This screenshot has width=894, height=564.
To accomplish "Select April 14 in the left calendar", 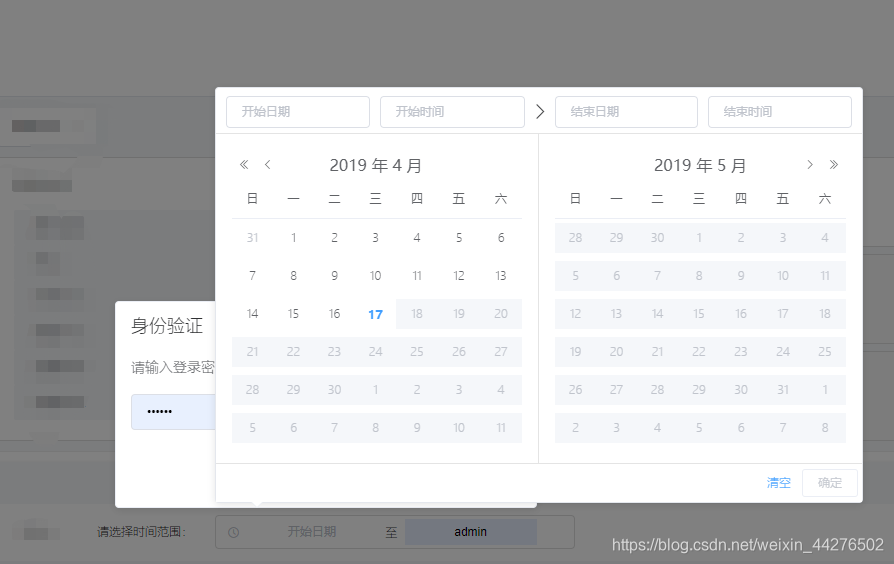I will (x=252, y=314).
